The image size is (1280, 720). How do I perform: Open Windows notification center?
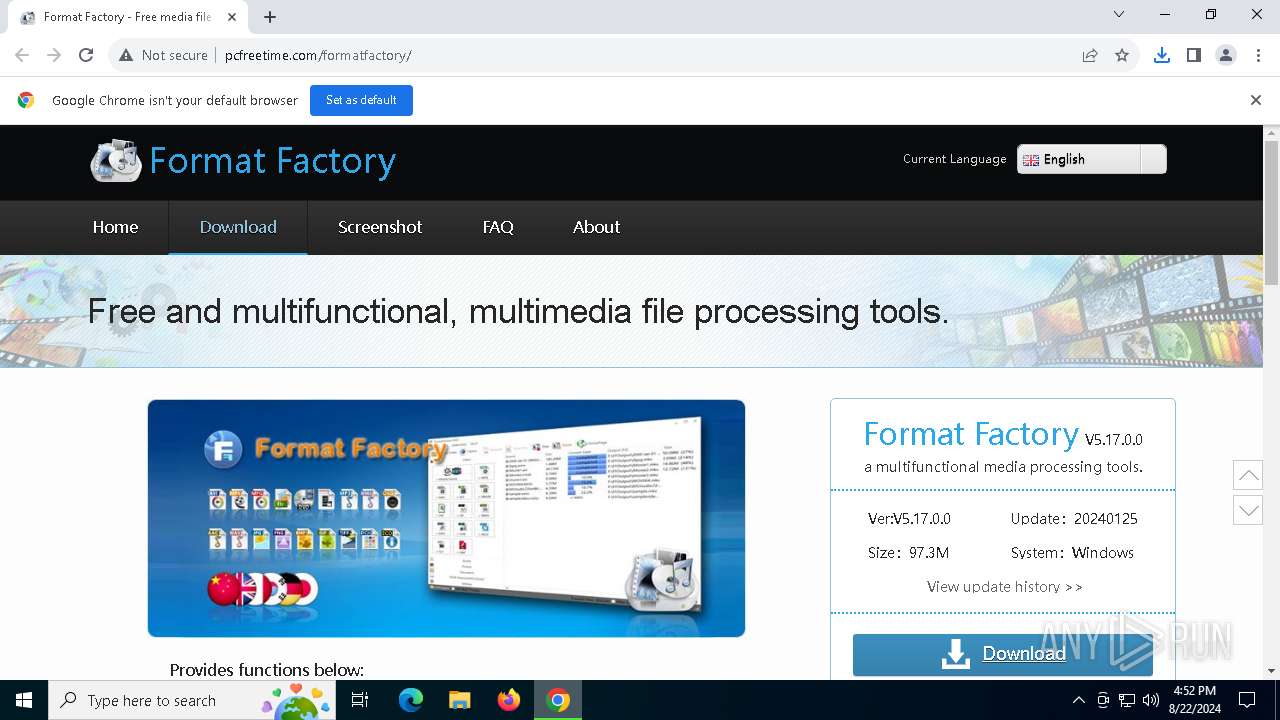point(1247,700)
